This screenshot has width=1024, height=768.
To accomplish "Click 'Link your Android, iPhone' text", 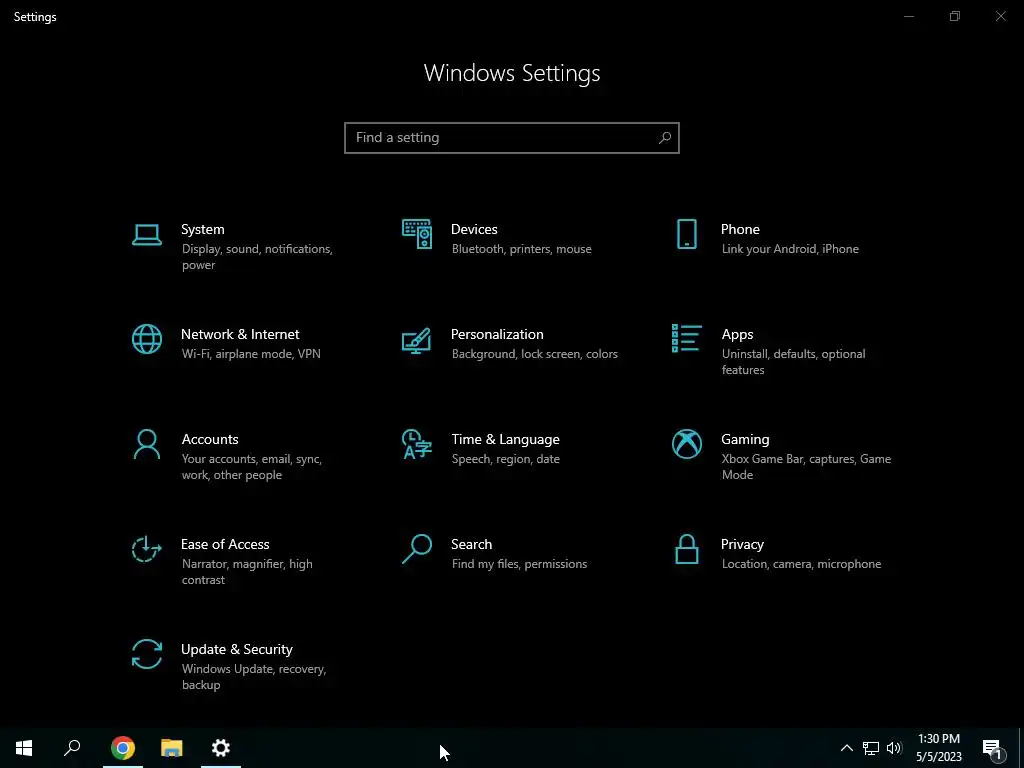I will tap(790, 249).
